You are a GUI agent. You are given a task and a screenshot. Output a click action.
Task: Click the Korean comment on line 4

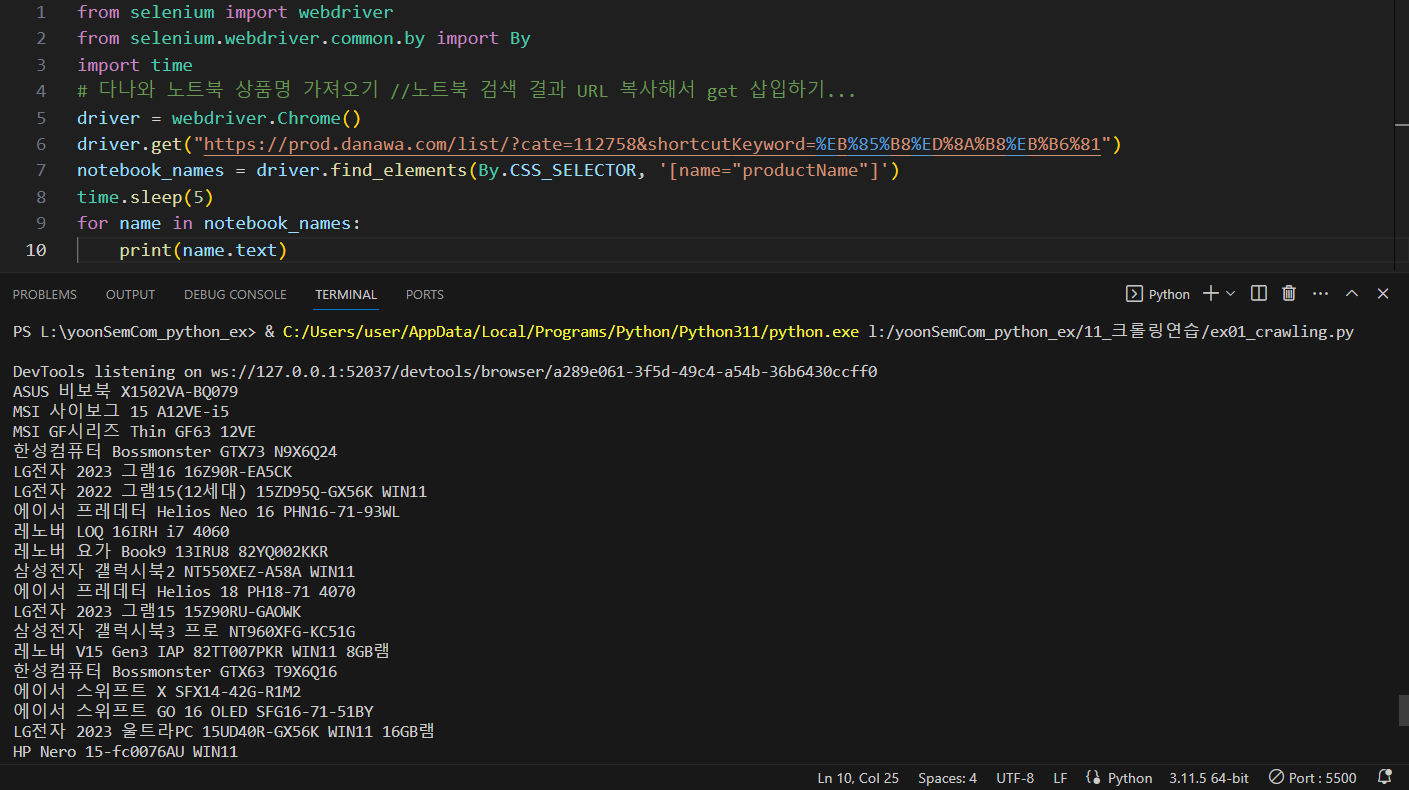(466, 91)
